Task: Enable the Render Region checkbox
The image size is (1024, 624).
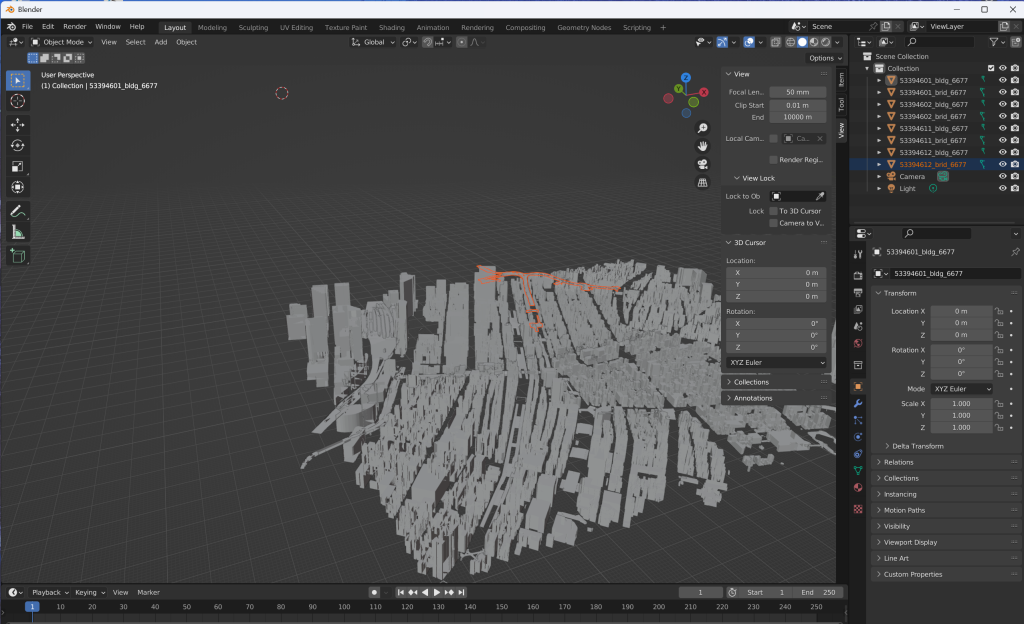Action: 774,159
